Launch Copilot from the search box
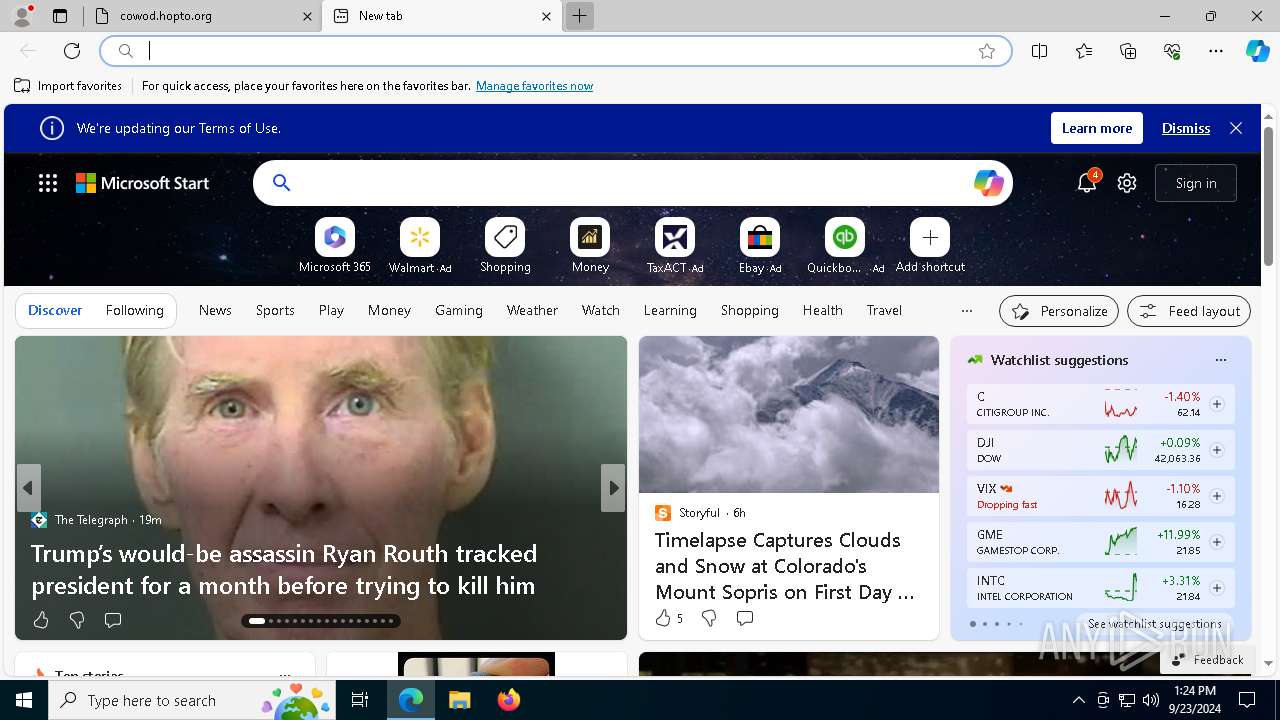This screenshot has width=1280, height=720. pos(988,183)
